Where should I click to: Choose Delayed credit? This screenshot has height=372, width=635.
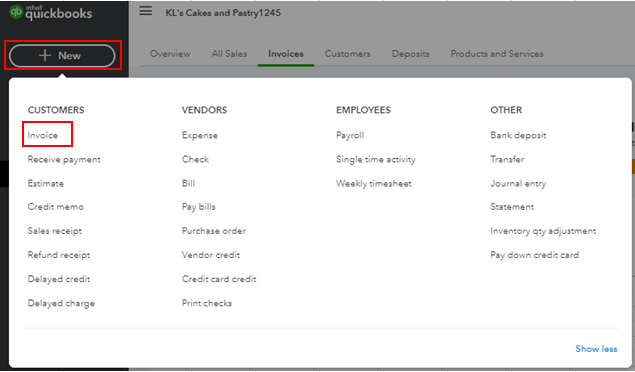click(59, 279)
